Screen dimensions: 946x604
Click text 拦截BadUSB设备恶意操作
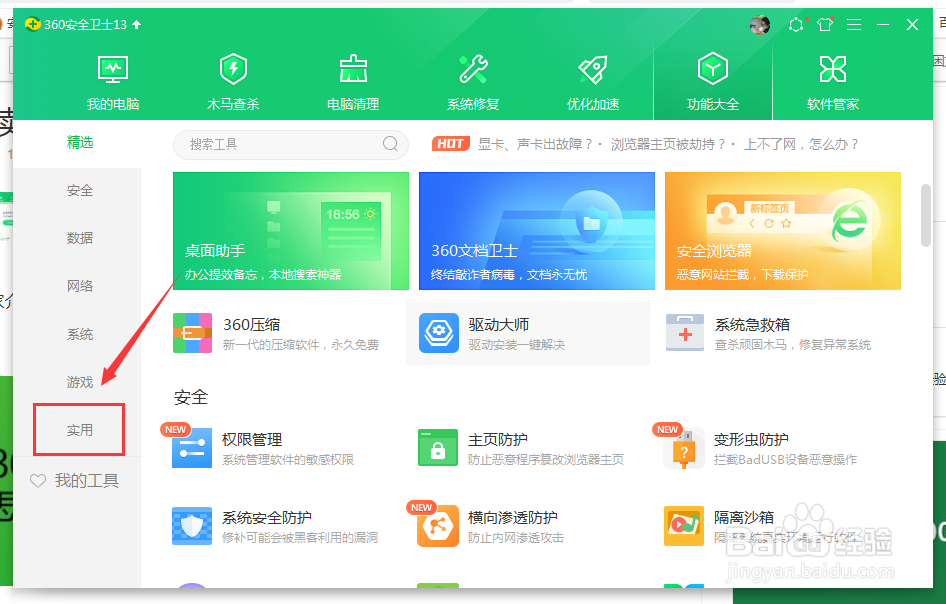coord(786,460)
